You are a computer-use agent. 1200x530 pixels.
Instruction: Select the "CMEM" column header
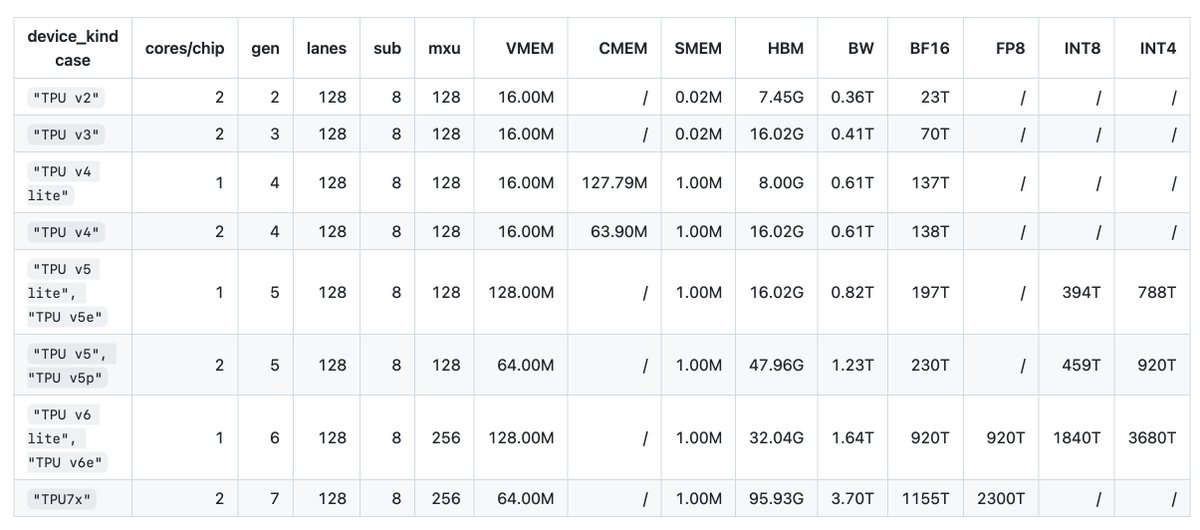pos(623,47)
